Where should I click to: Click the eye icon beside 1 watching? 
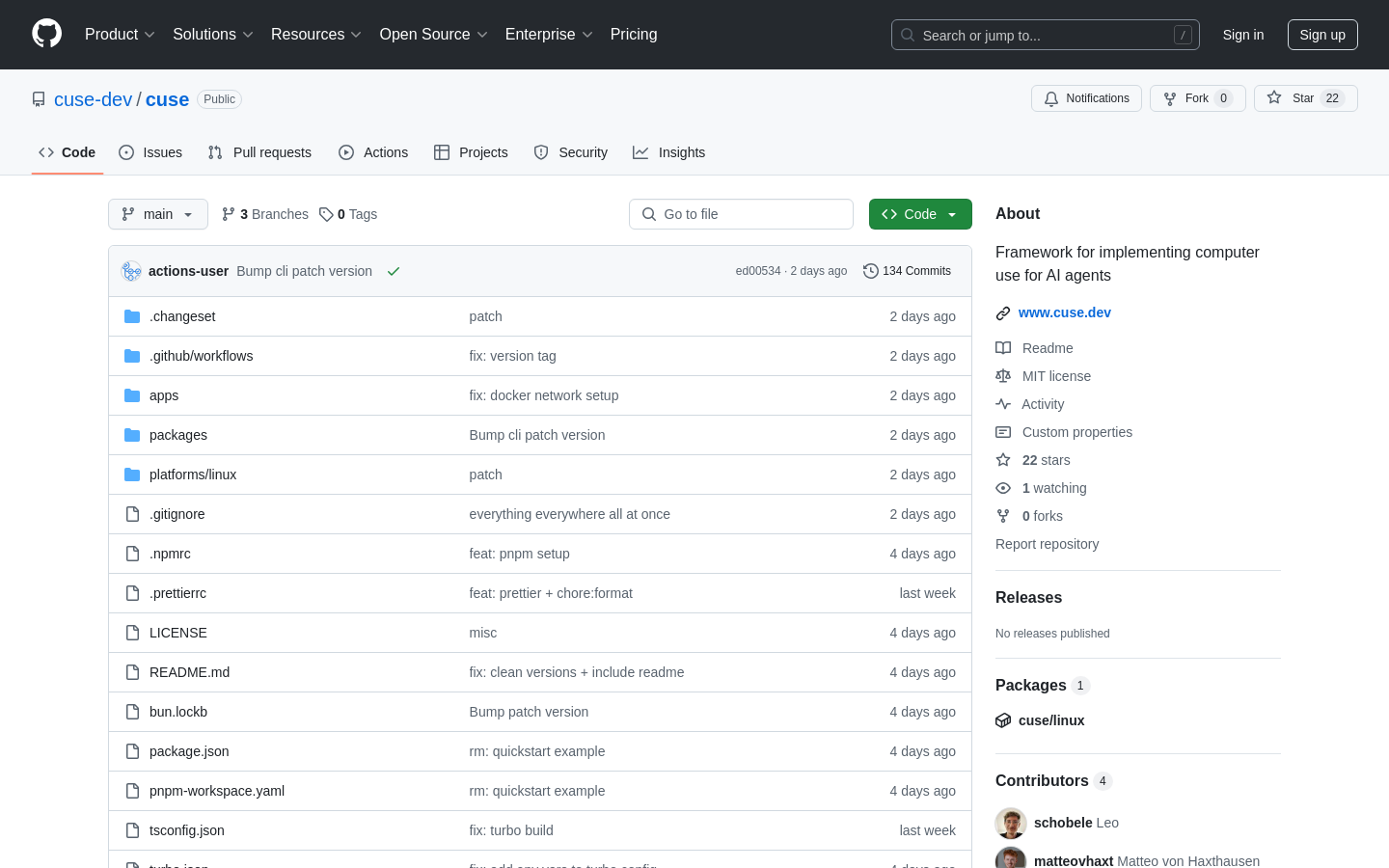click(x=1003, y=488)
